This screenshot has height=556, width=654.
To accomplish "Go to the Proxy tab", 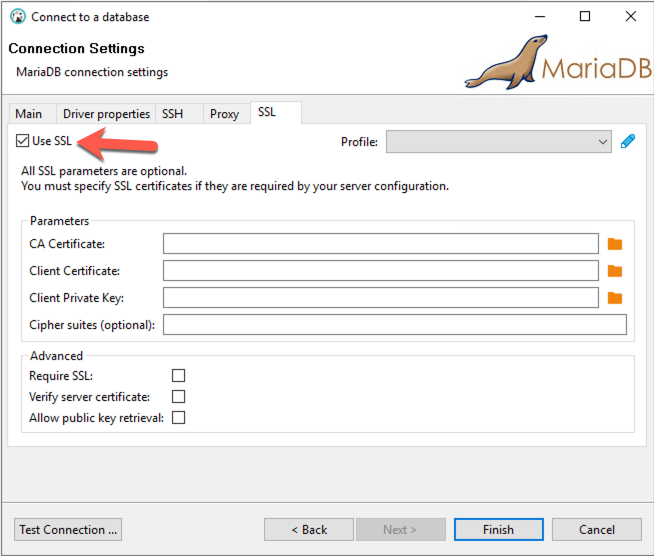I will (224, 114).
